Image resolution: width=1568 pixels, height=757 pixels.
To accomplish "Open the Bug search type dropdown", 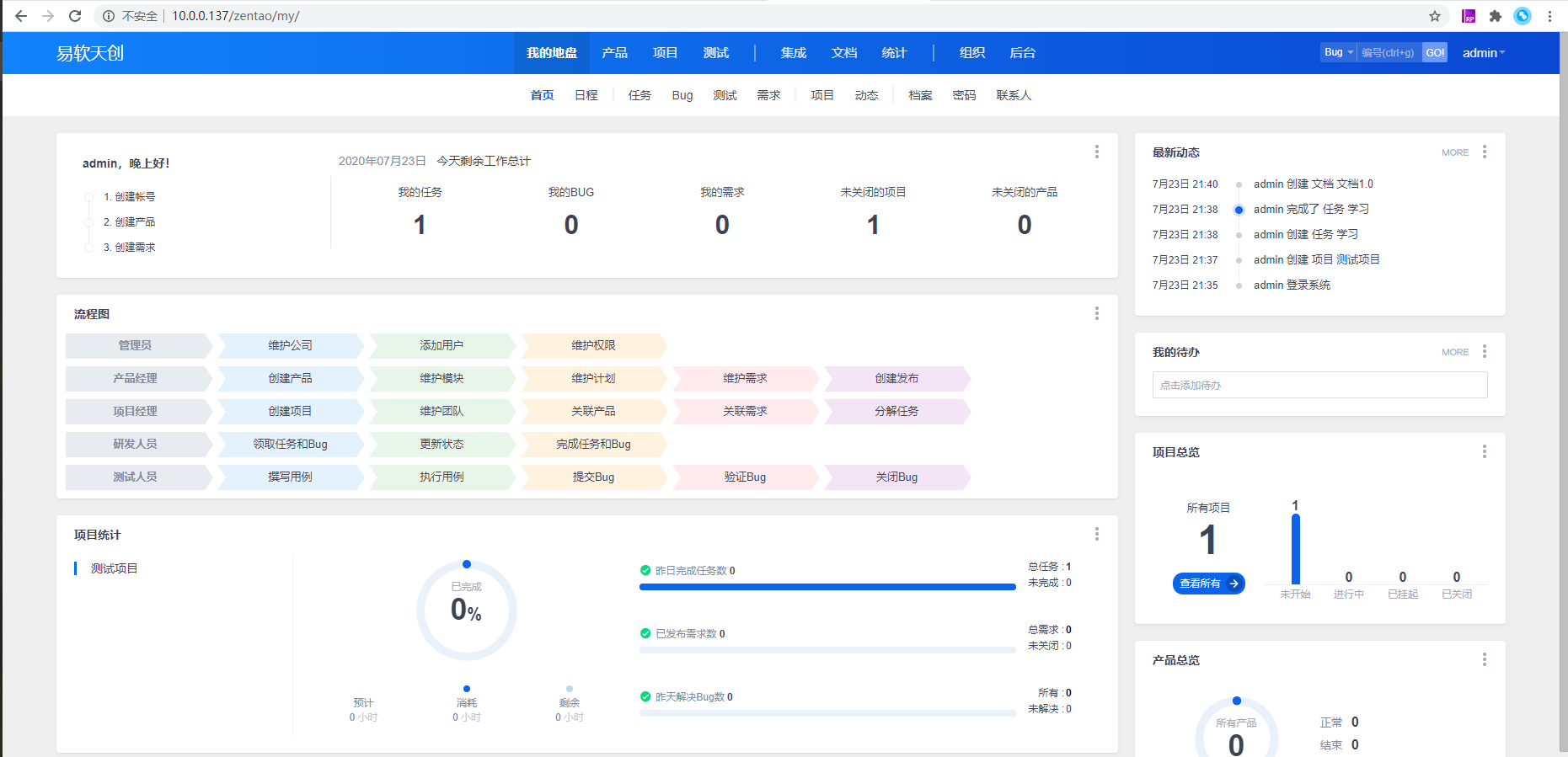I will coord(1339,52).
